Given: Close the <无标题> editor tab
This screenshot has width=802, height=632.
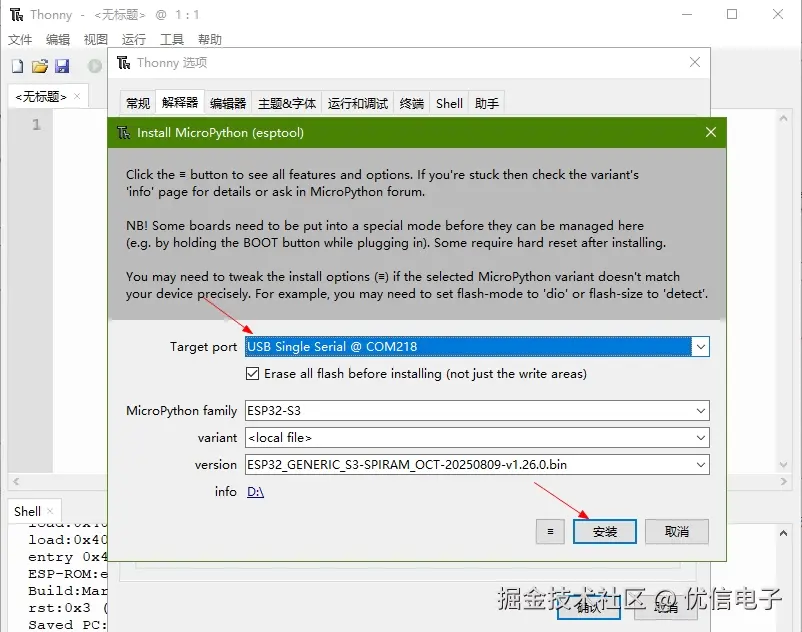Looking at the screenshot, I should point(77,96).
